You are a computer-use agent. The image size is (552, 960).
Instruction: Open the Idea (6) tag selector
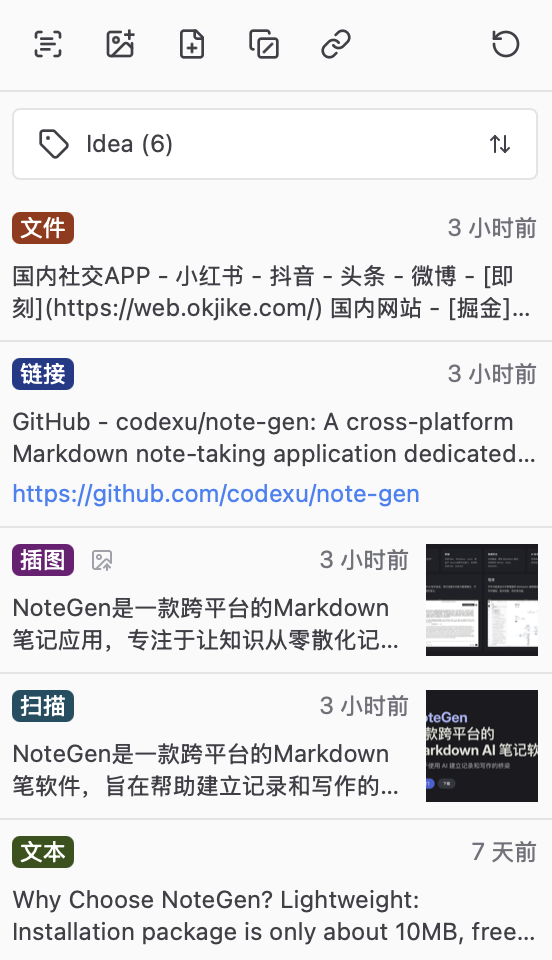pyautogui.click(x=275, y=144)
